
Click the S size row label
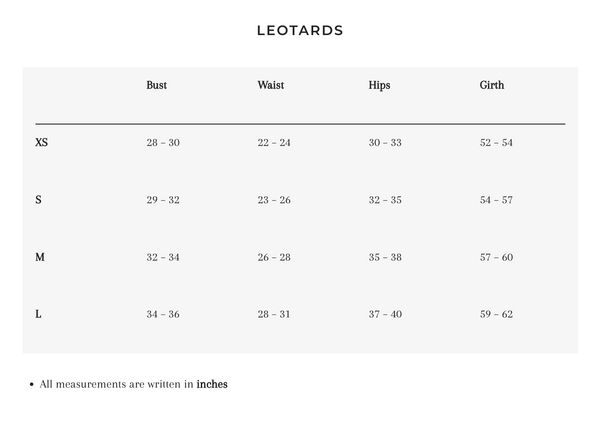[x=38, y=200]
